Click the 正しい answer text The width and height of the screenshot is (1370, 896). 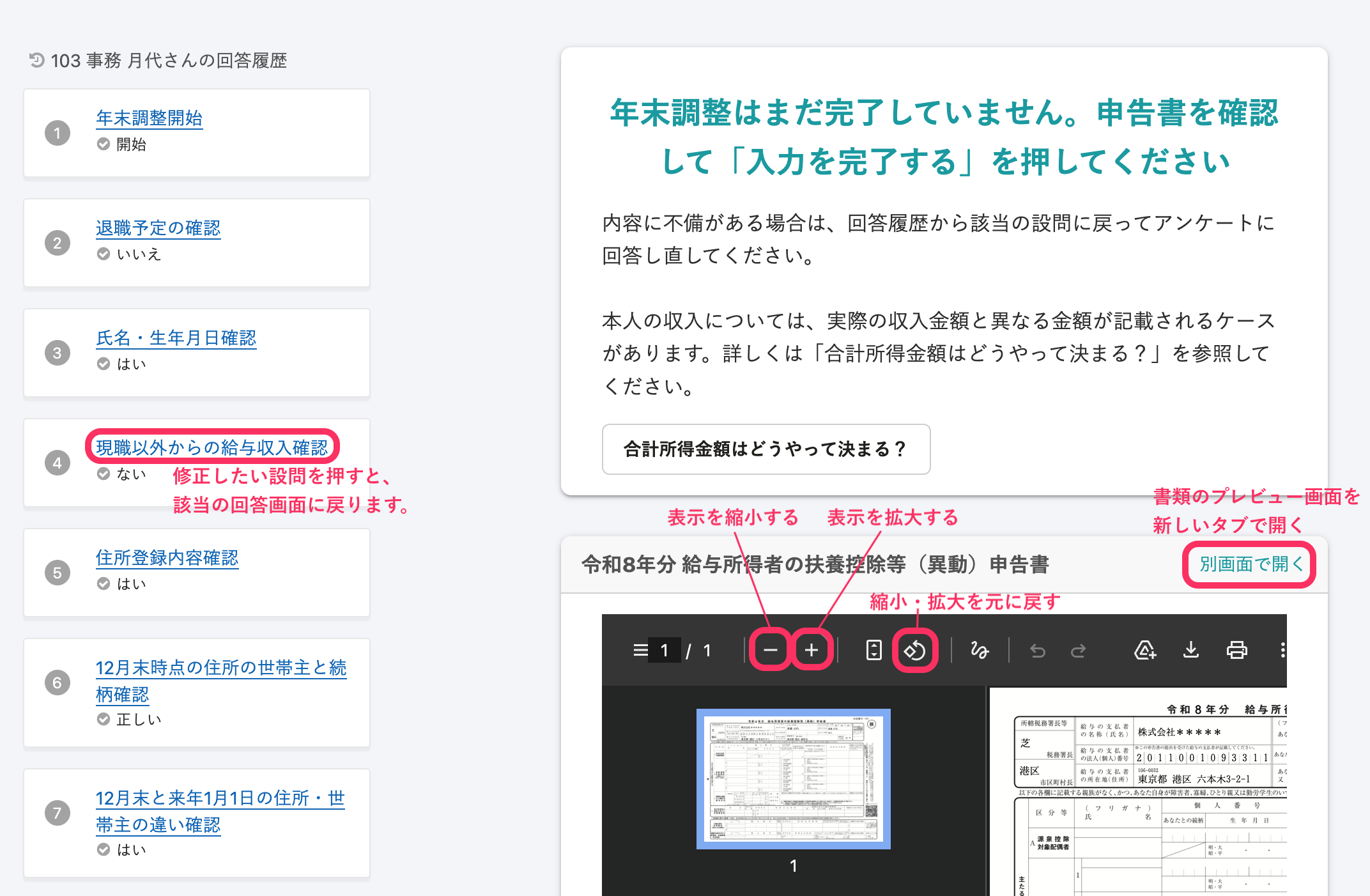coord(139,720)
